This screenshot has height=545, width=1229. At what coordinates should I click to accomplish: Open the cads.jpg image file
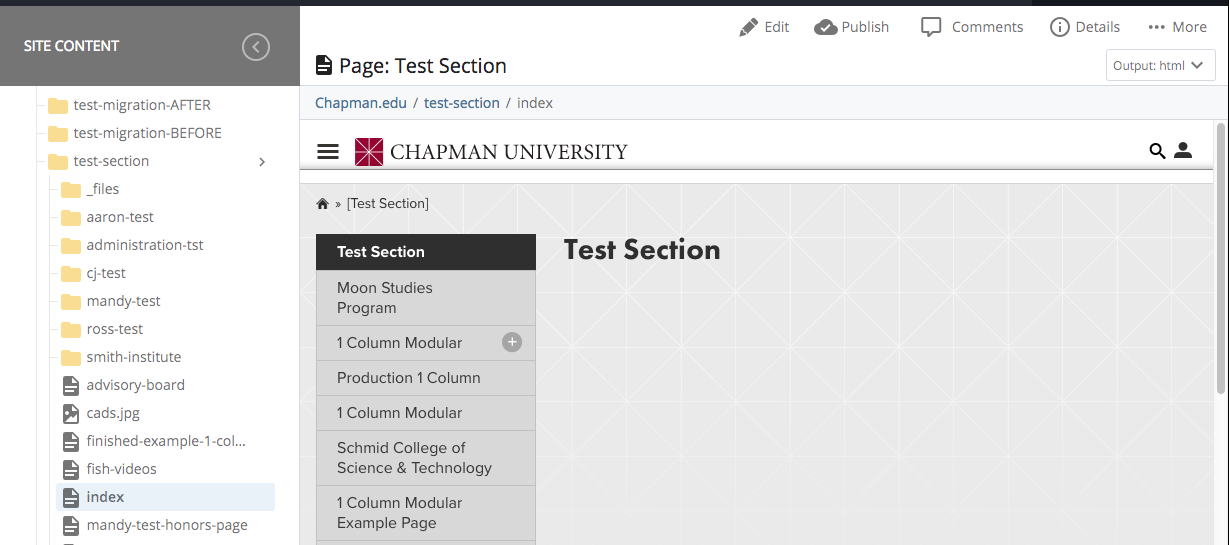112,413
